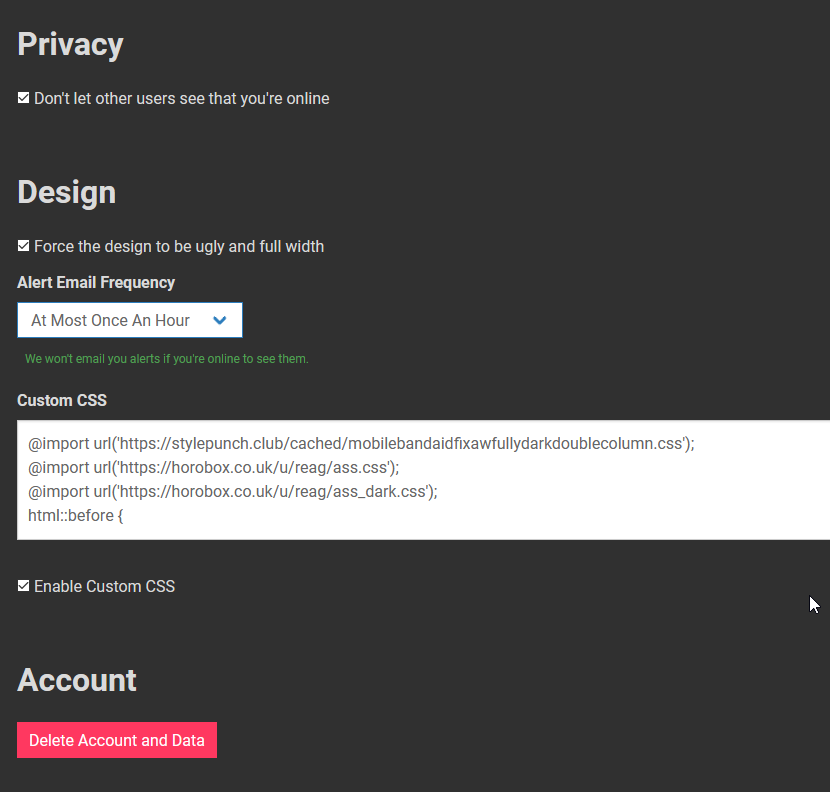Click inside the Custom CSS text area
Screen dimensions: 830x792
point(423,480)
